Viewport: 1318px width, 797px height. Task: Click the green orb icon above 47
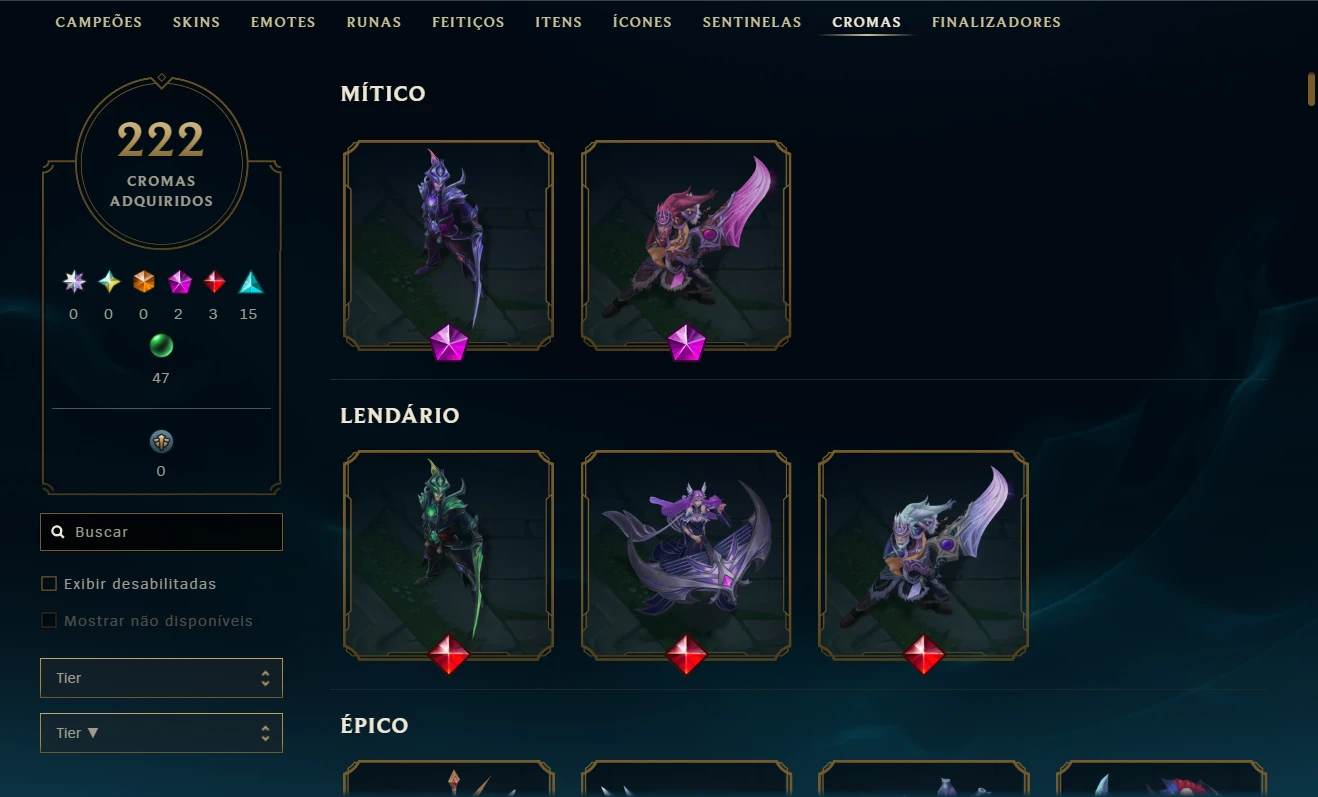161,346
